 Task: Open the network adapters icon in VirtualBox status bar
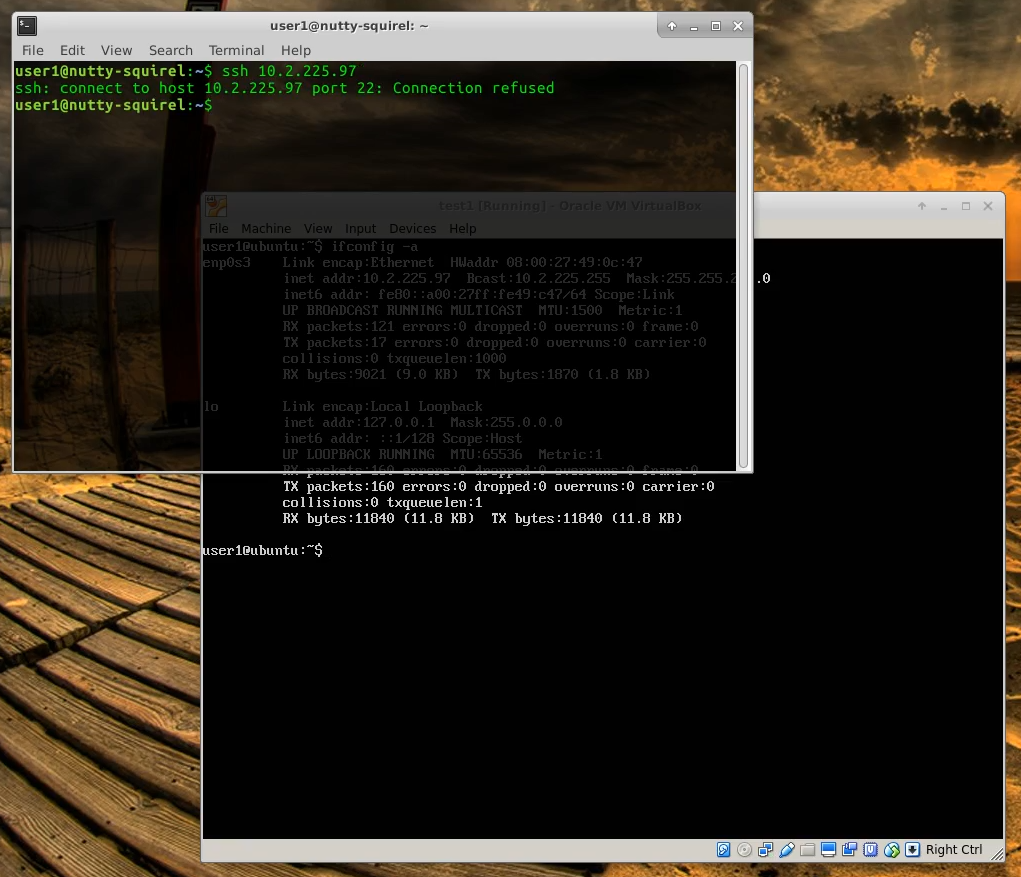click(766, 850)
